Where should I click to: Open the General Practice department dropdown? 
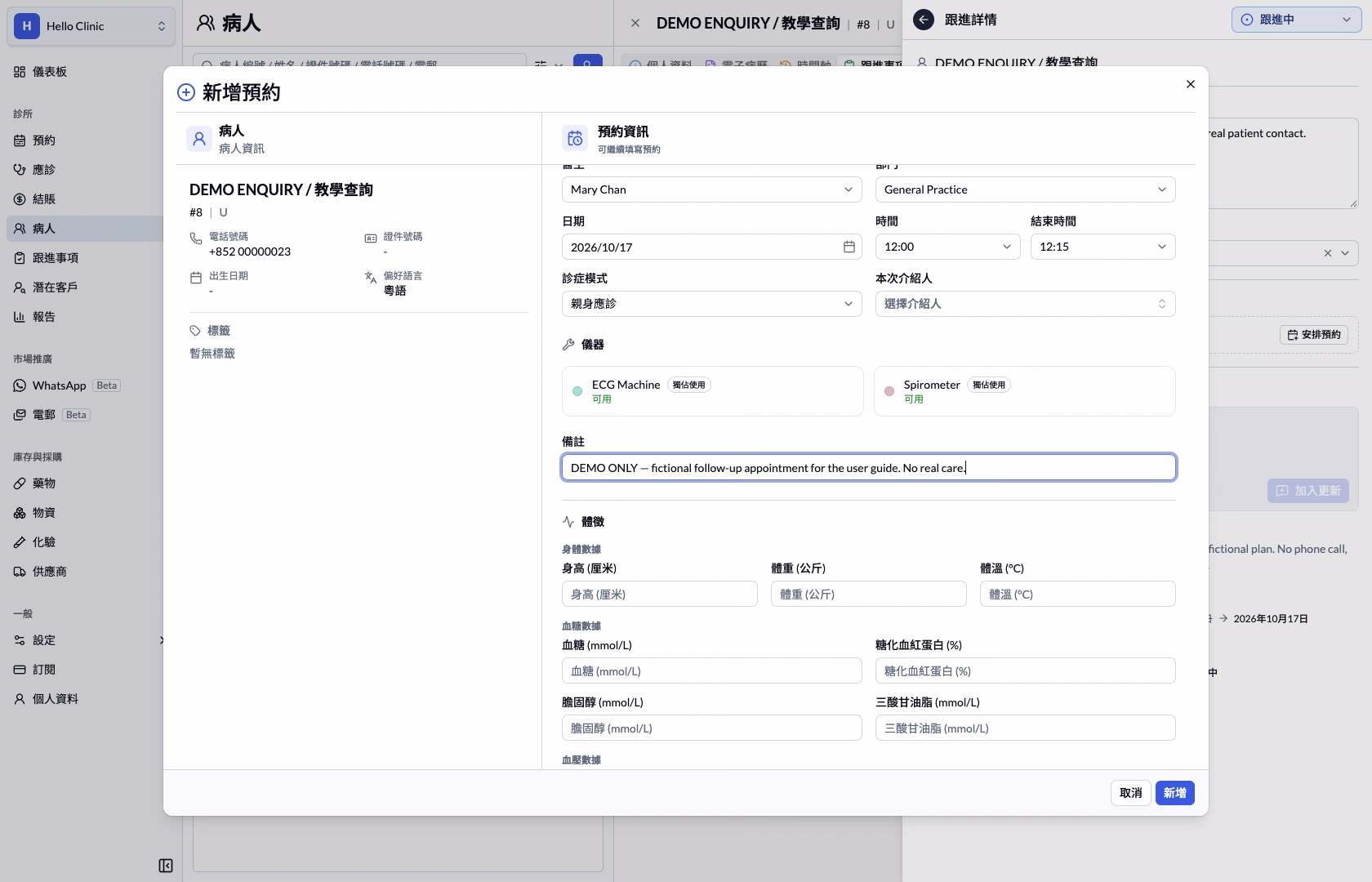tap(1025, 189)
